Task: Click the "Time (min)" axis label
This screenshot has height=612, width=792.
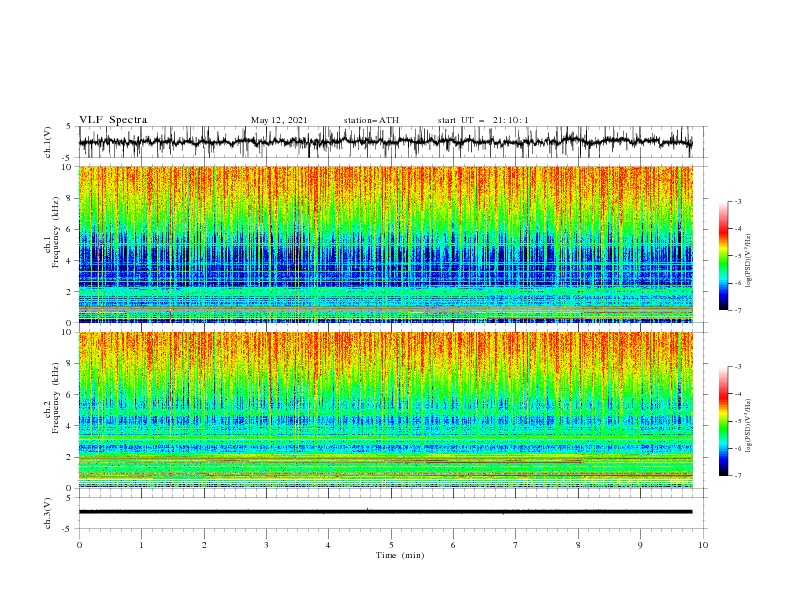Action: point(400,555)
